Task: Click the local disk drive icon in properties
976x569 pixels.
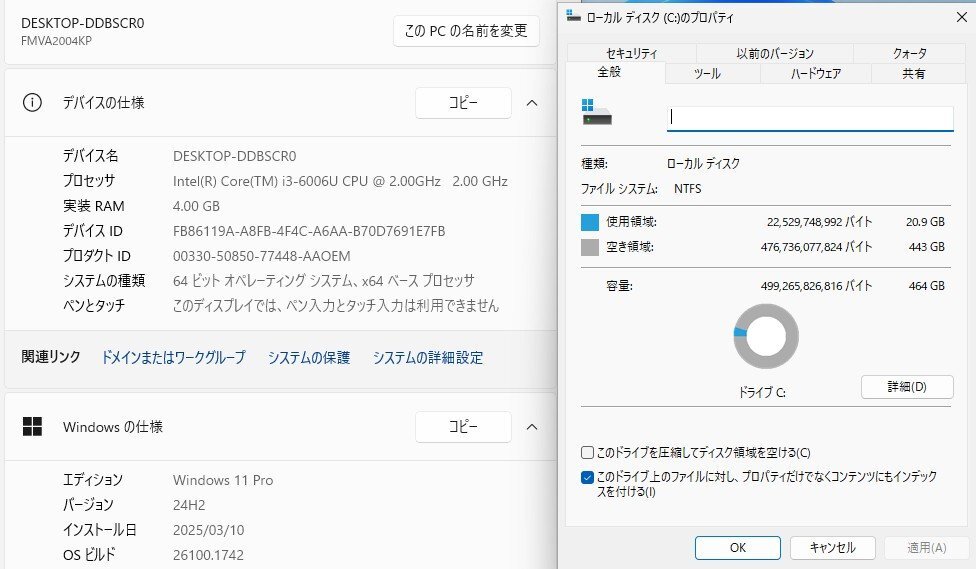Action: pyautogui.click(x=596, y=113)
